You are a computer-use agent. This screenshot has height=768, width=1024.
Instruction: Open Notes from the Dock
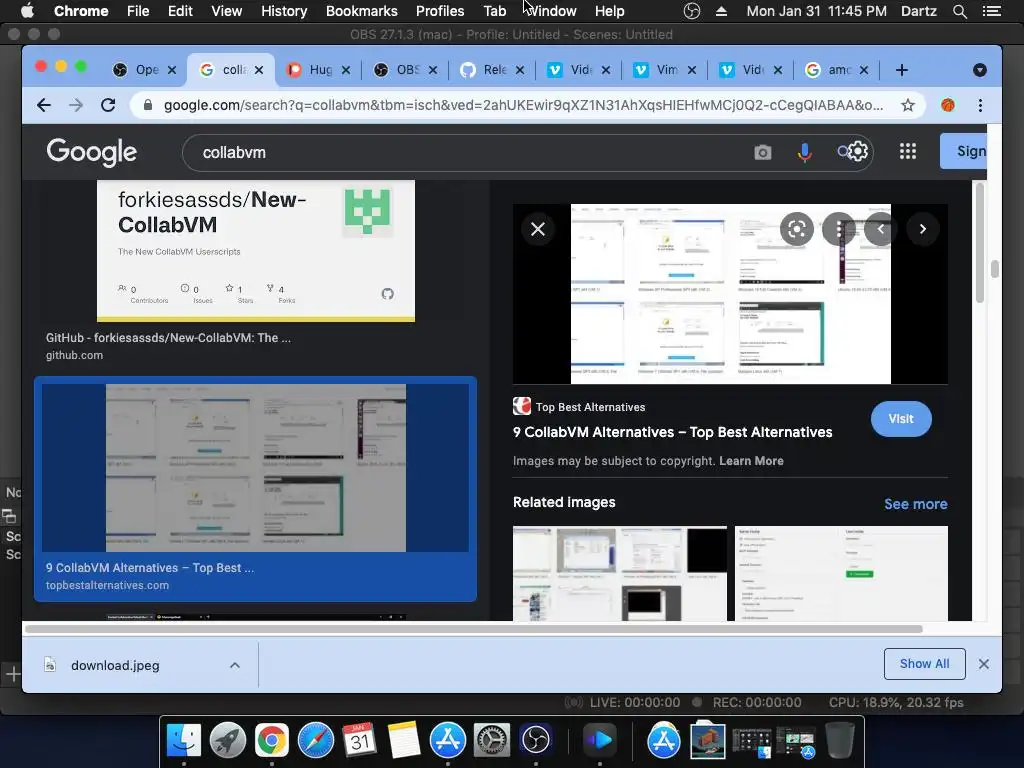tap(404, 740)
